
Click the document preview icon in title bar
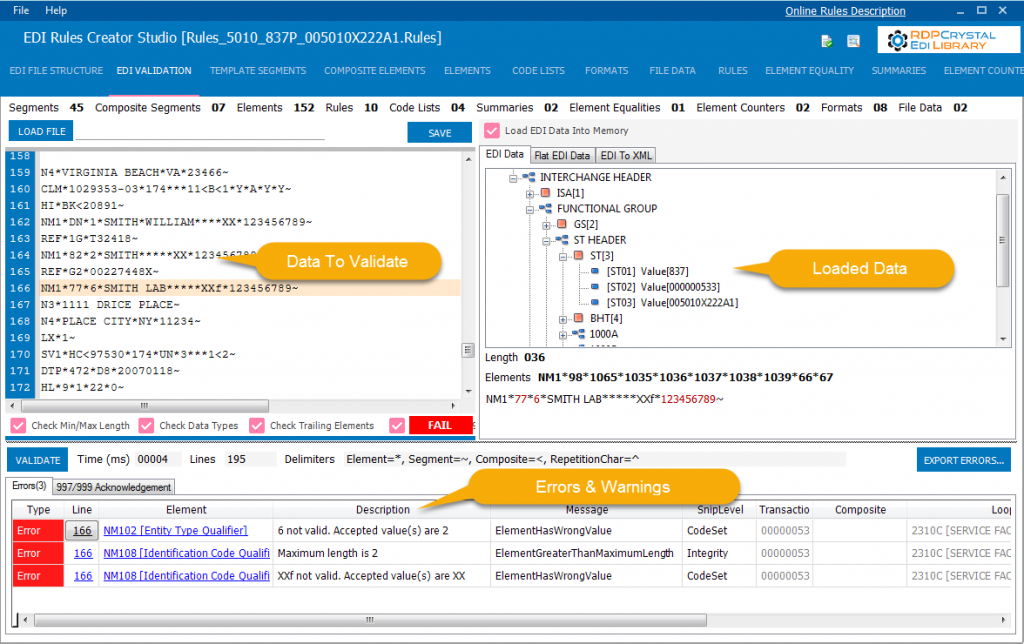coord(853,41)
